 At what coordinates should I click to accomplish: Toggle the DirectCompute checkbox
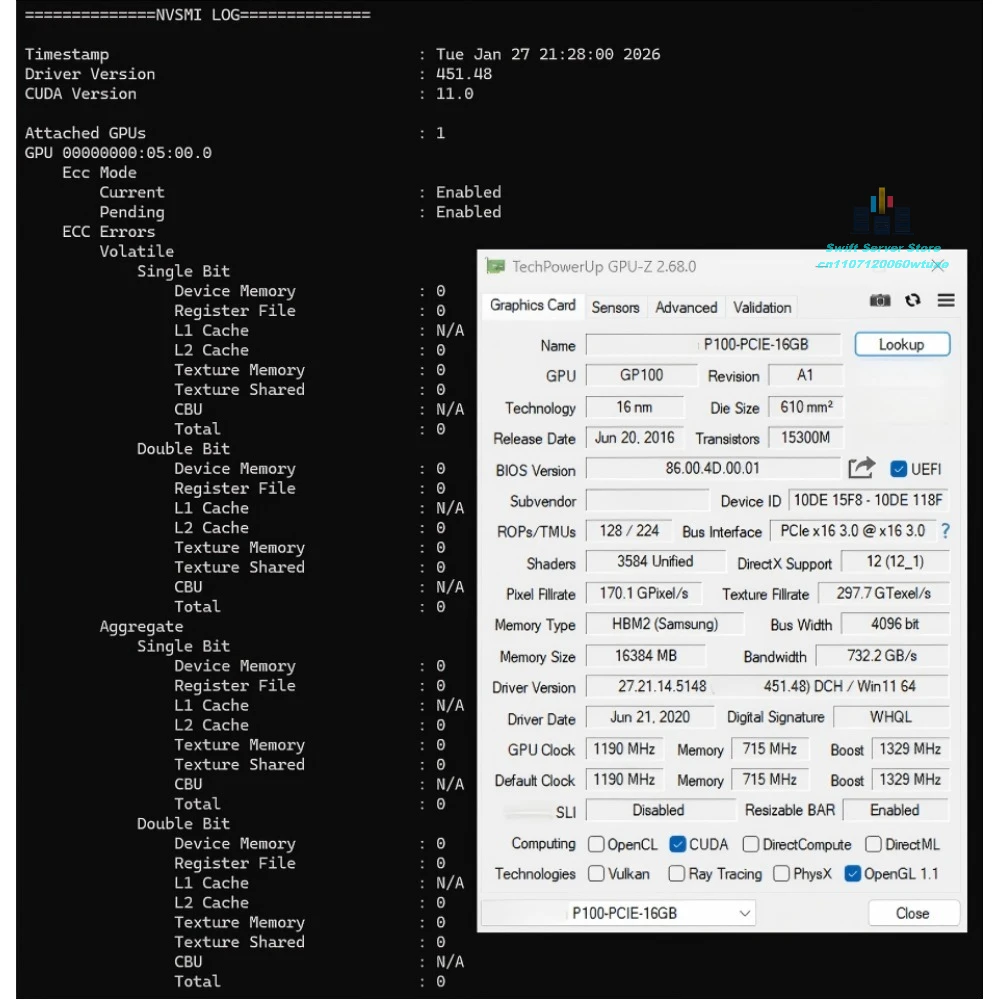pyautogui.click(x=751, y=844)
